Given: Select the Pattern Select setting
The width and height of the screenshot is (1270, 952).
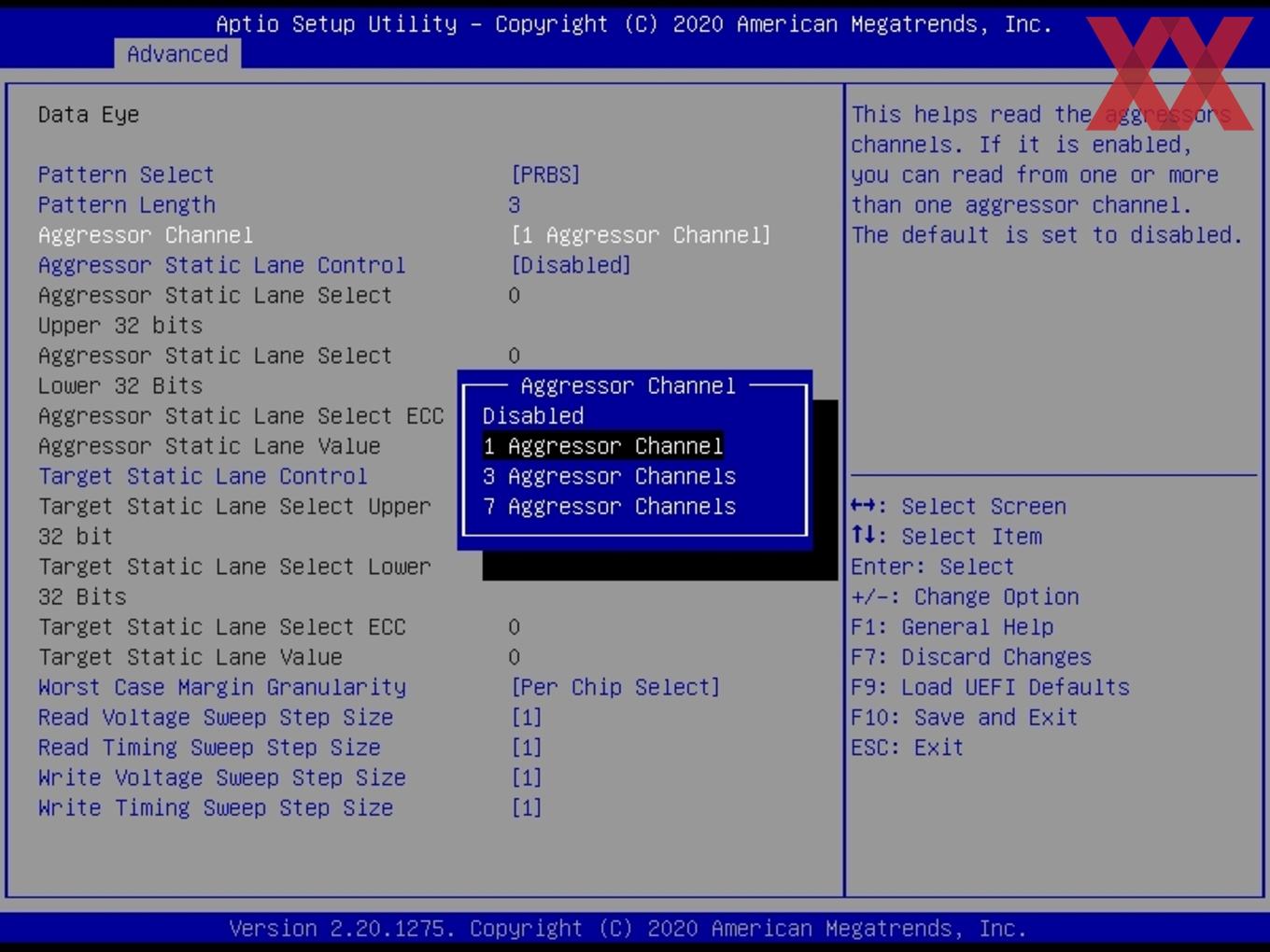Looking at the screenshot, I should [126, 175].
